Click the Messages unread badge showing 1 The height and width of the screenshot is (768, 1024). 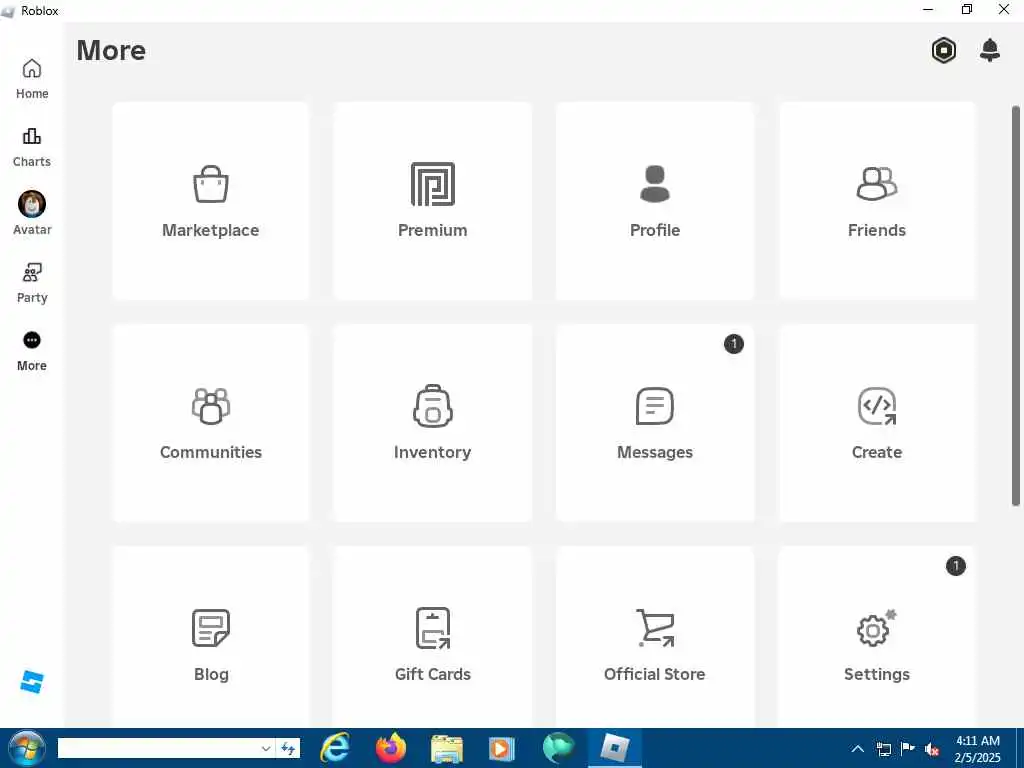[733, 344]
